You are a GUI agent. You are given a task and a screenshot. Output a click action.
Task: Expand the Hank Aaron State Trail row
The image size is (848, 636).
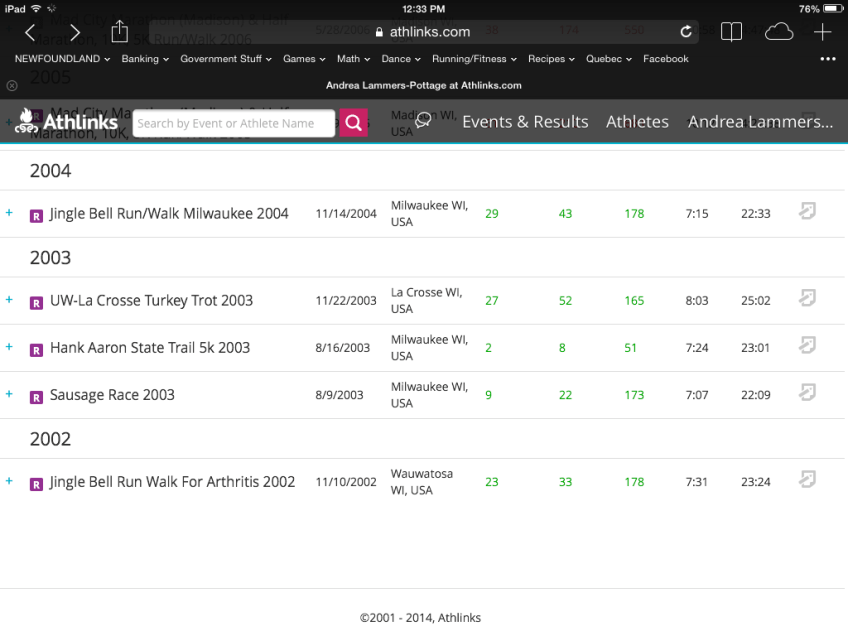[x=9, y=347]
